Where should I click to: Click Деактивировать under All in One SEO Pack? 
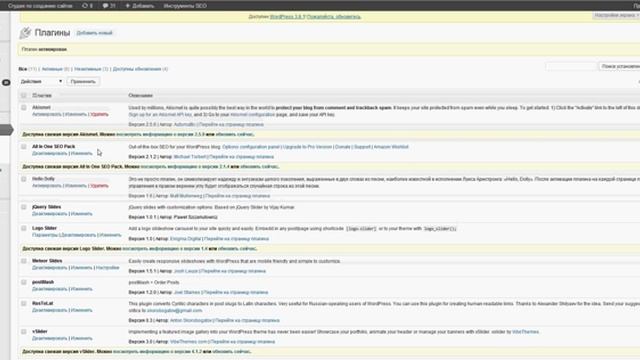[49, 153]
